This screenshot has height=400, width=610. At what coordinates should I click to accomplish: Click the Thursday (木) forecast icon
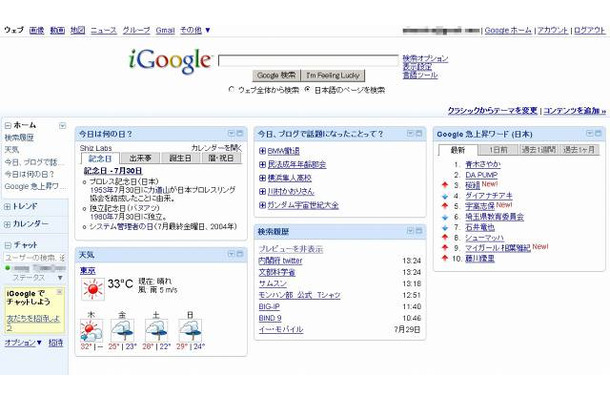click(x=91, y=331)
